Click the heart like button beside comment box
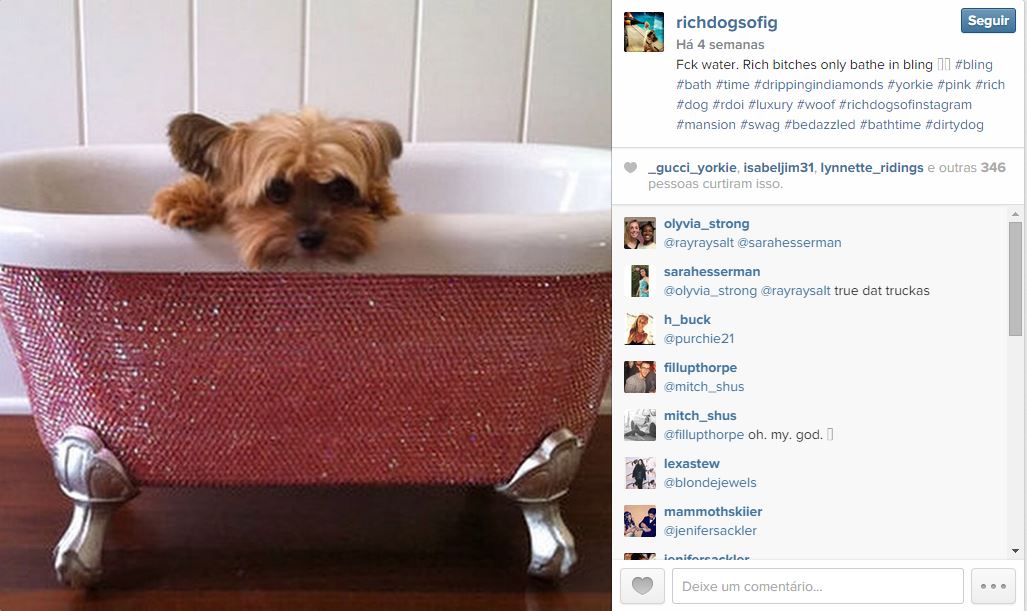The image size is (1027, 611). [x=643, y=585]
